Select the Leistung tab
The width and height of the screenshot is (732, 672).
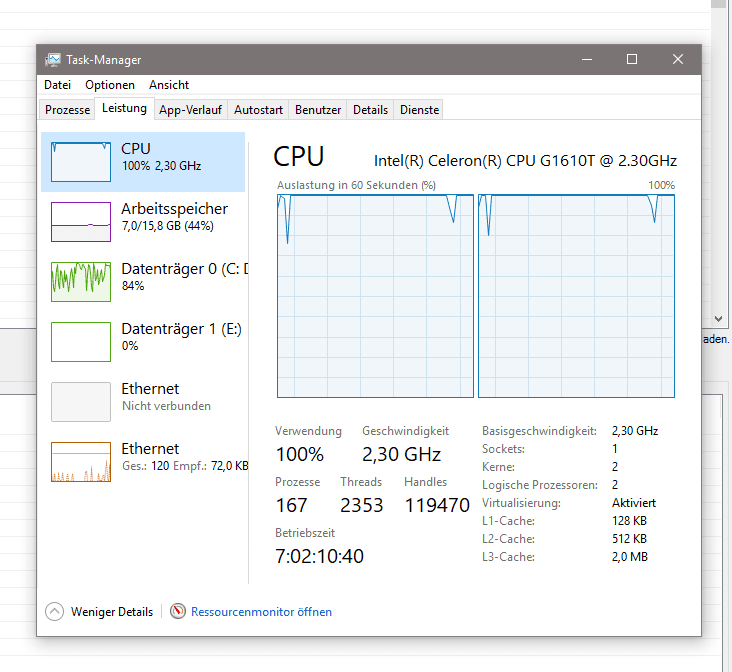pyautogui.click(x=124, y=108)
